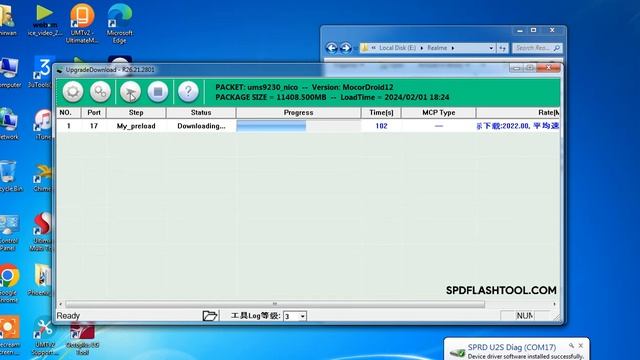The image size is (640, 360).
Task: Open UMTv2 UltimateM... desktop shortcut
Action: [x=82, y=24]
